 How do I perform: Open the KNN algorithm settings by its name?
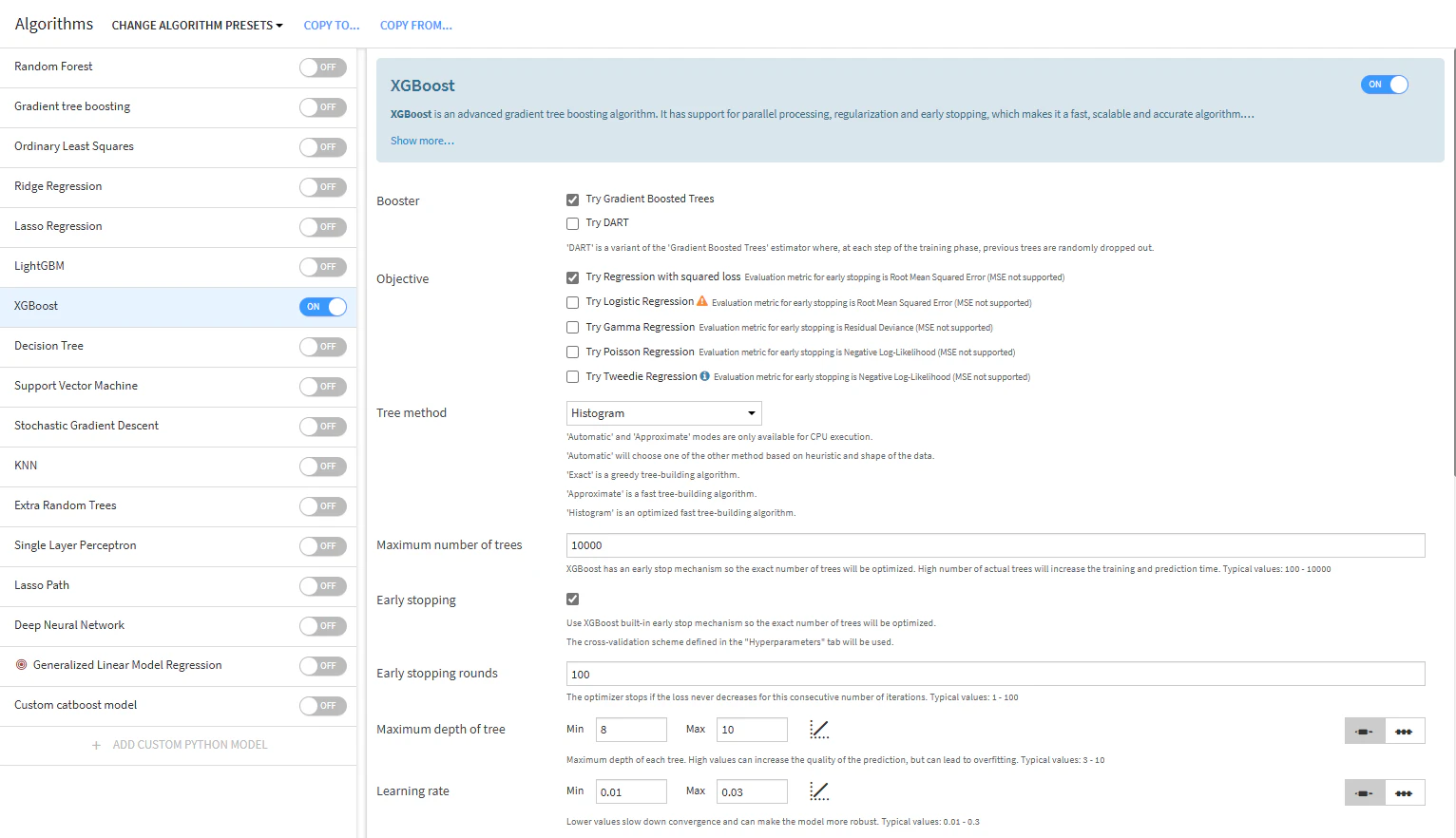[26, 466]
